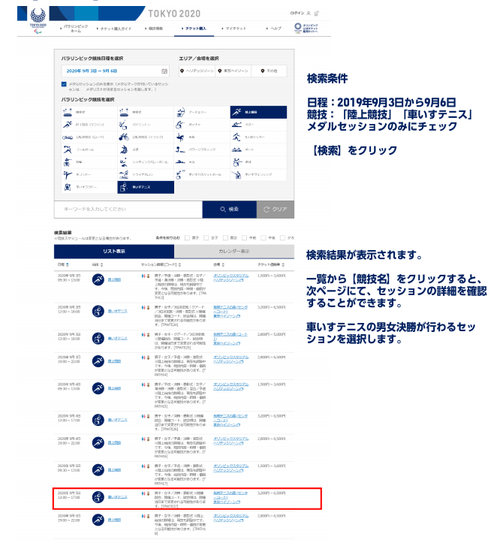Screen dimensions: 500x543
Task: Select the Boccia sport tile
Action: 202,125
